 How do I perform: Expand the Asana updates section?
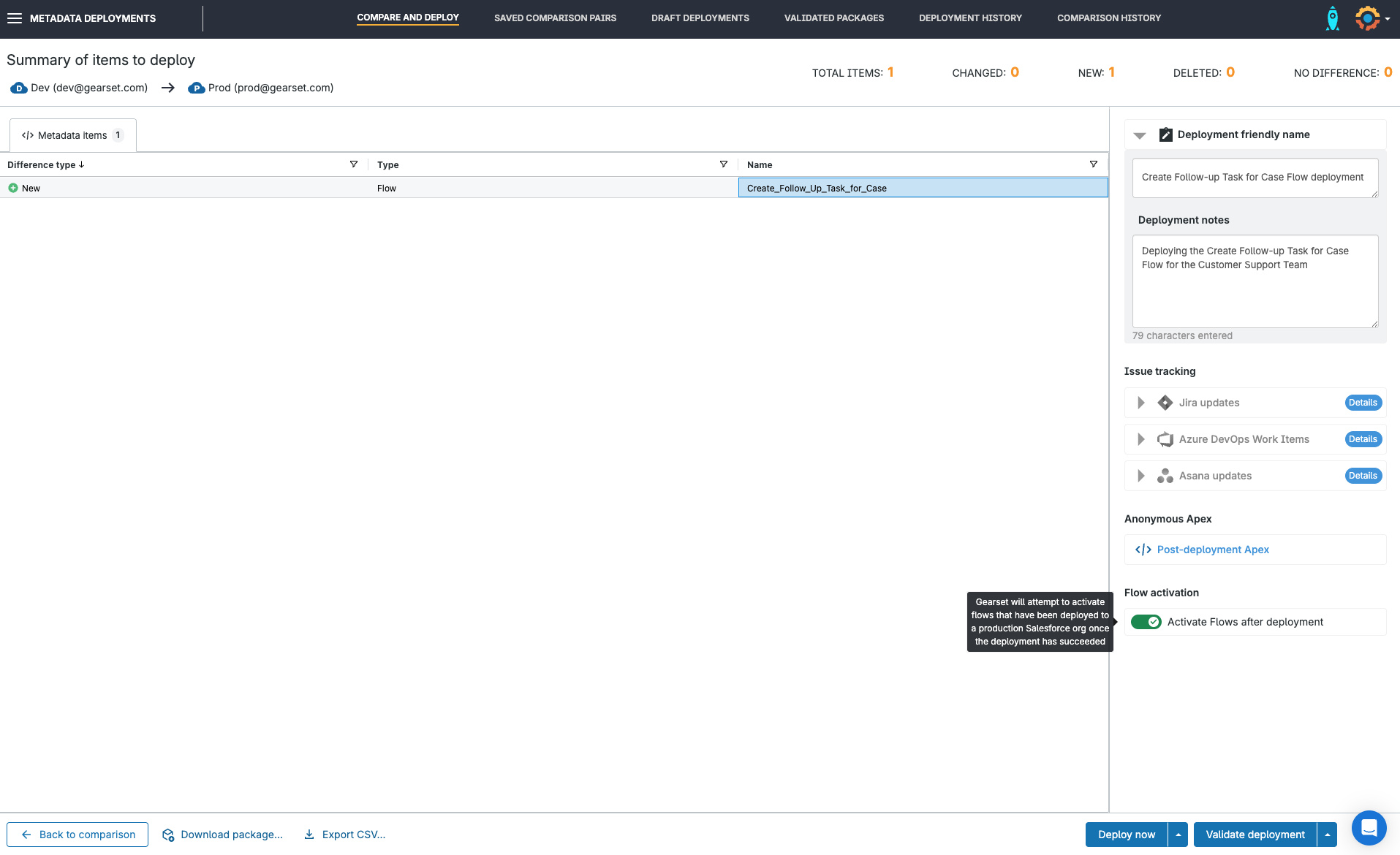point(1140,476)
